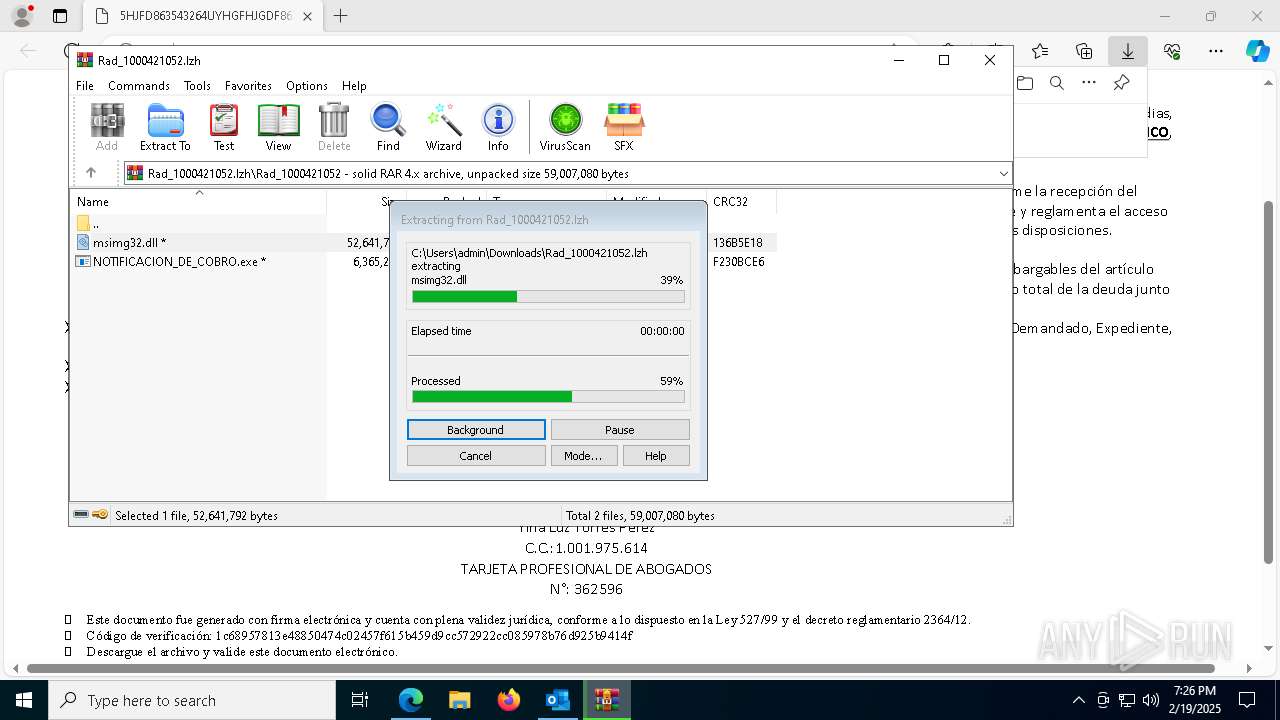The width and height of the screenshot is (1280, 720).
Task: Open Edge favorites star icon
Action: 1040,51
